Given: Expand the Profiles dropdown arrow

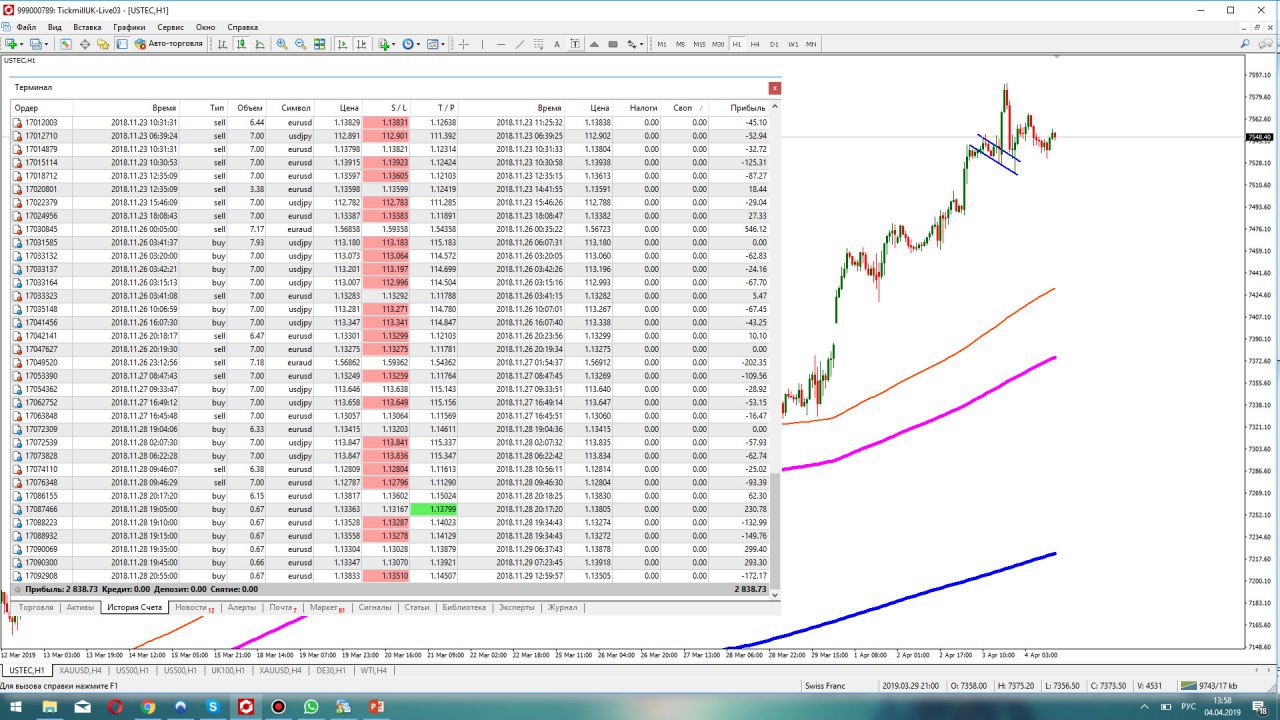Looking at the screenshot, I should pos(47,44).
